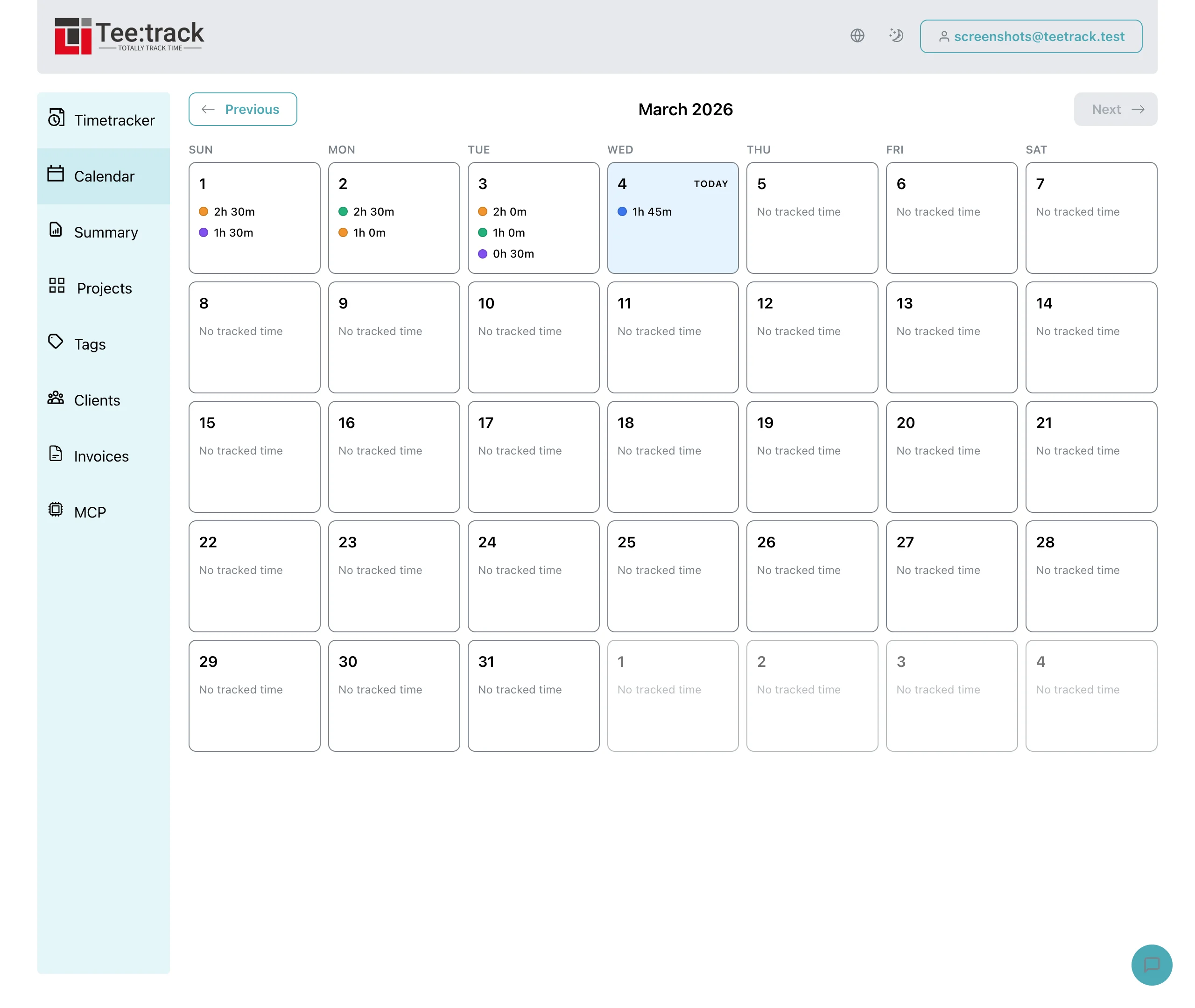Click the 1h 45m entry on March 4

(x=651, y=211)
